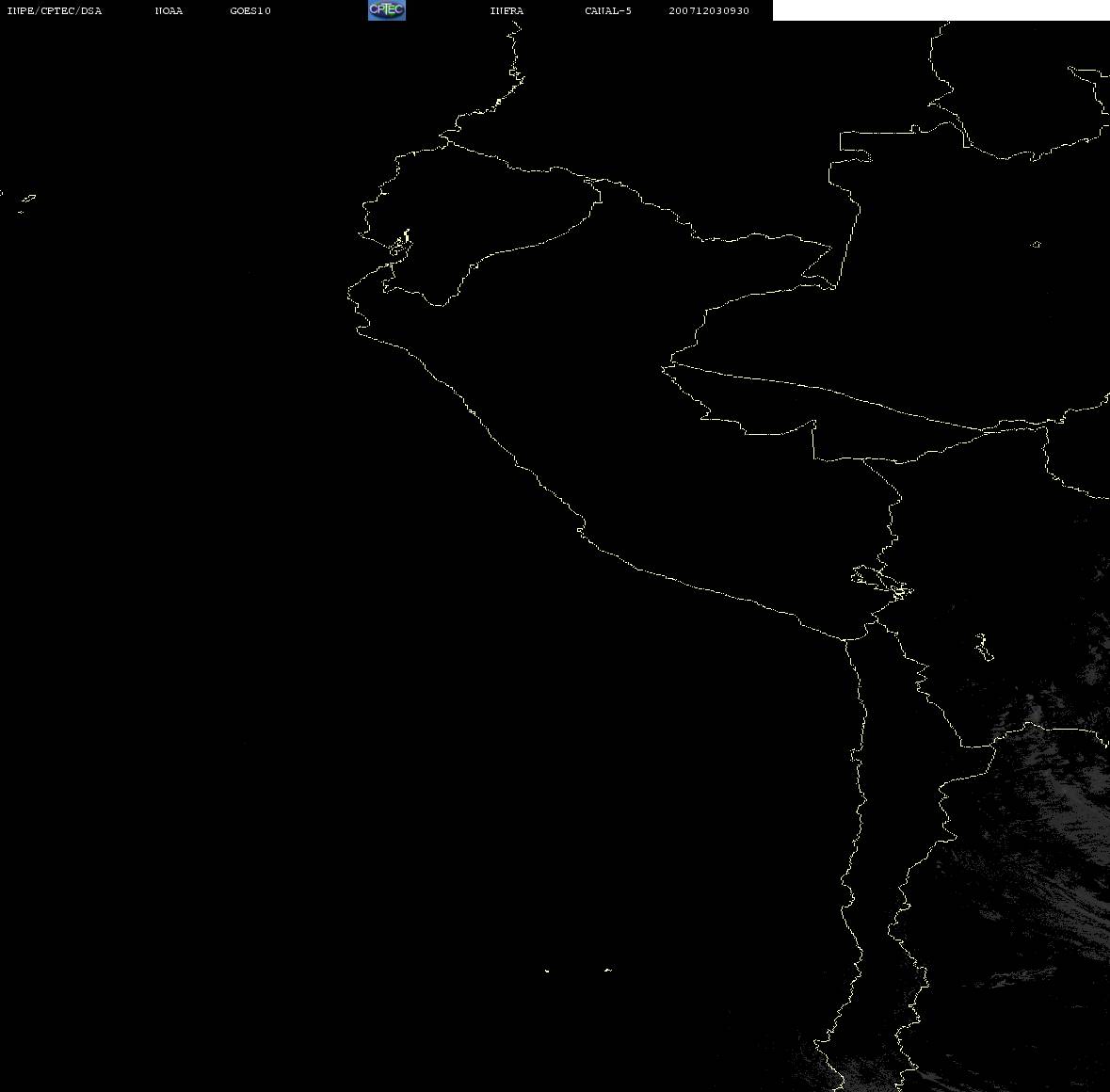Click the Galápagos islands outline at left edge
The height and width of the screenshot is (1092, 1110).
click(25, 201)
